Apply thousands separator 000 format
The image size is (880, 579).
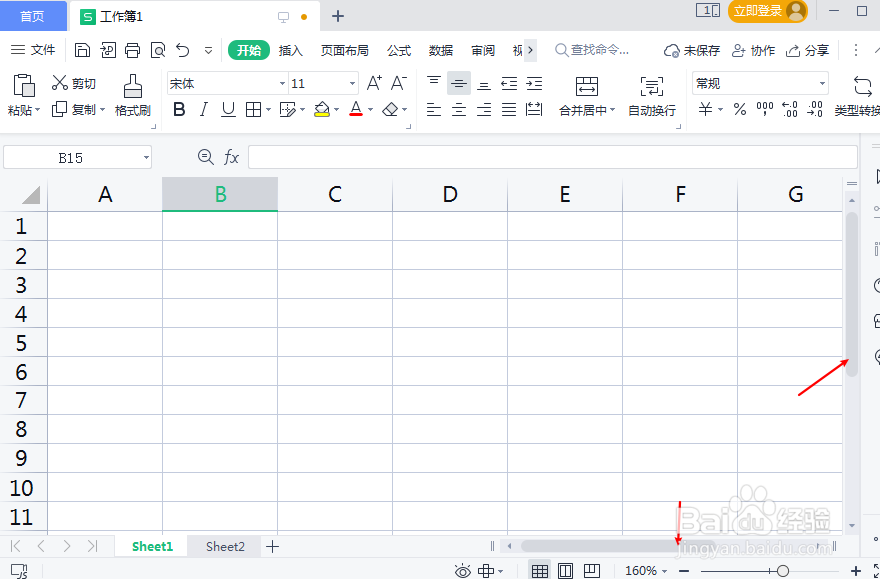click(765, 109)
